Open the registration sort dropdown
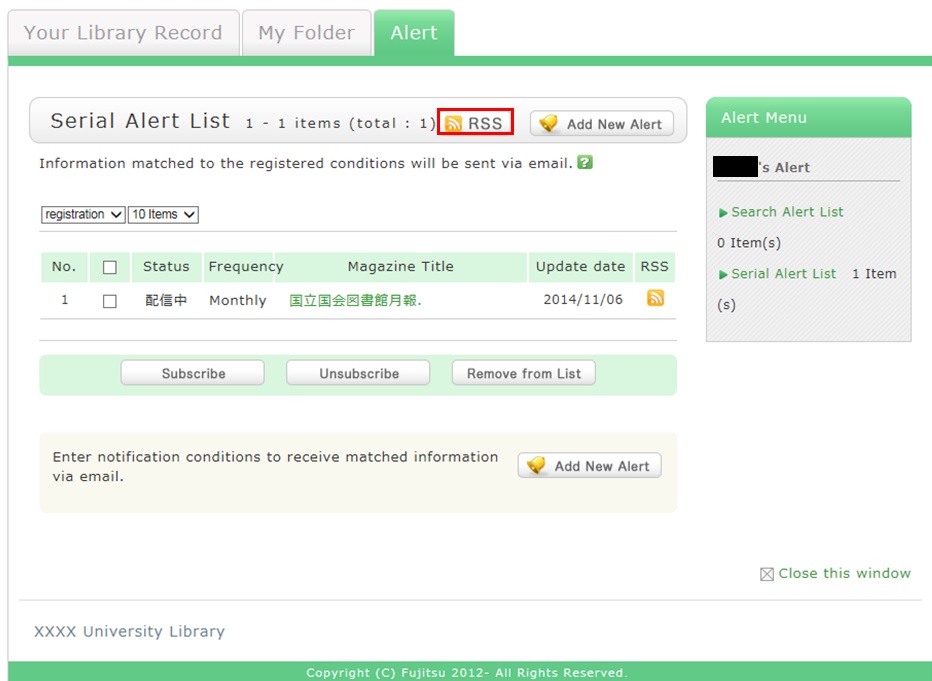Image resolution: width=932 pixels, height=681 pixels. pos(83,215)
